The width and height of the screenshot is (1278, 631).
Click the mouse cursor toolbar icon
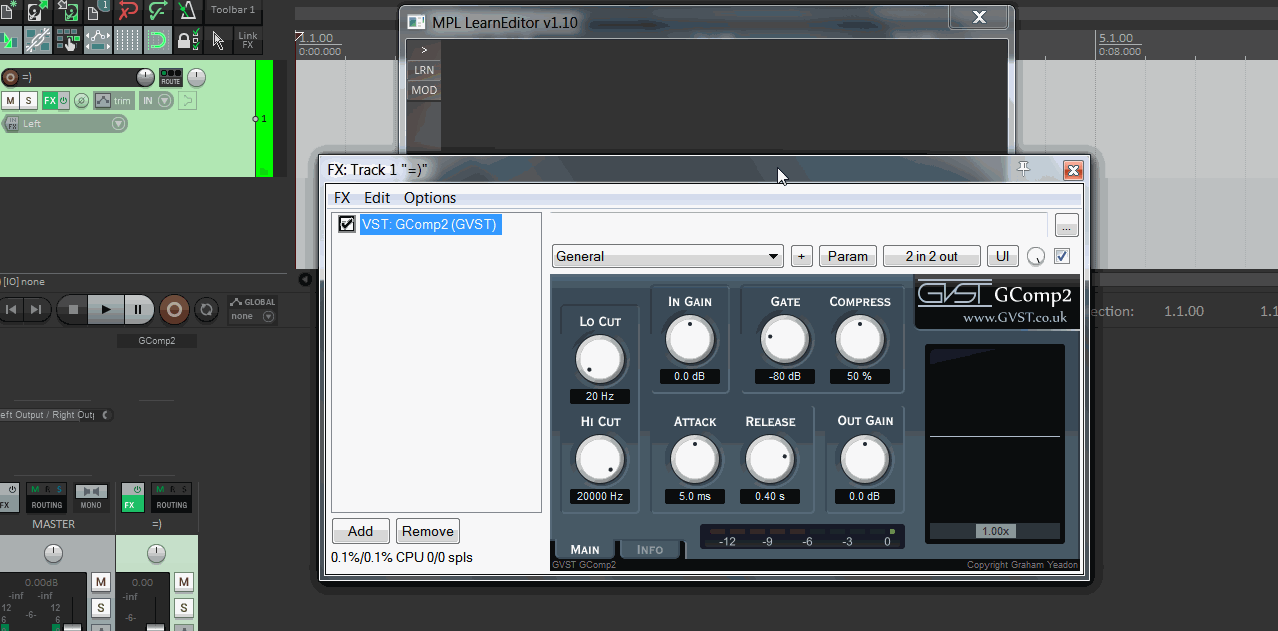click(x=218, y=41)
